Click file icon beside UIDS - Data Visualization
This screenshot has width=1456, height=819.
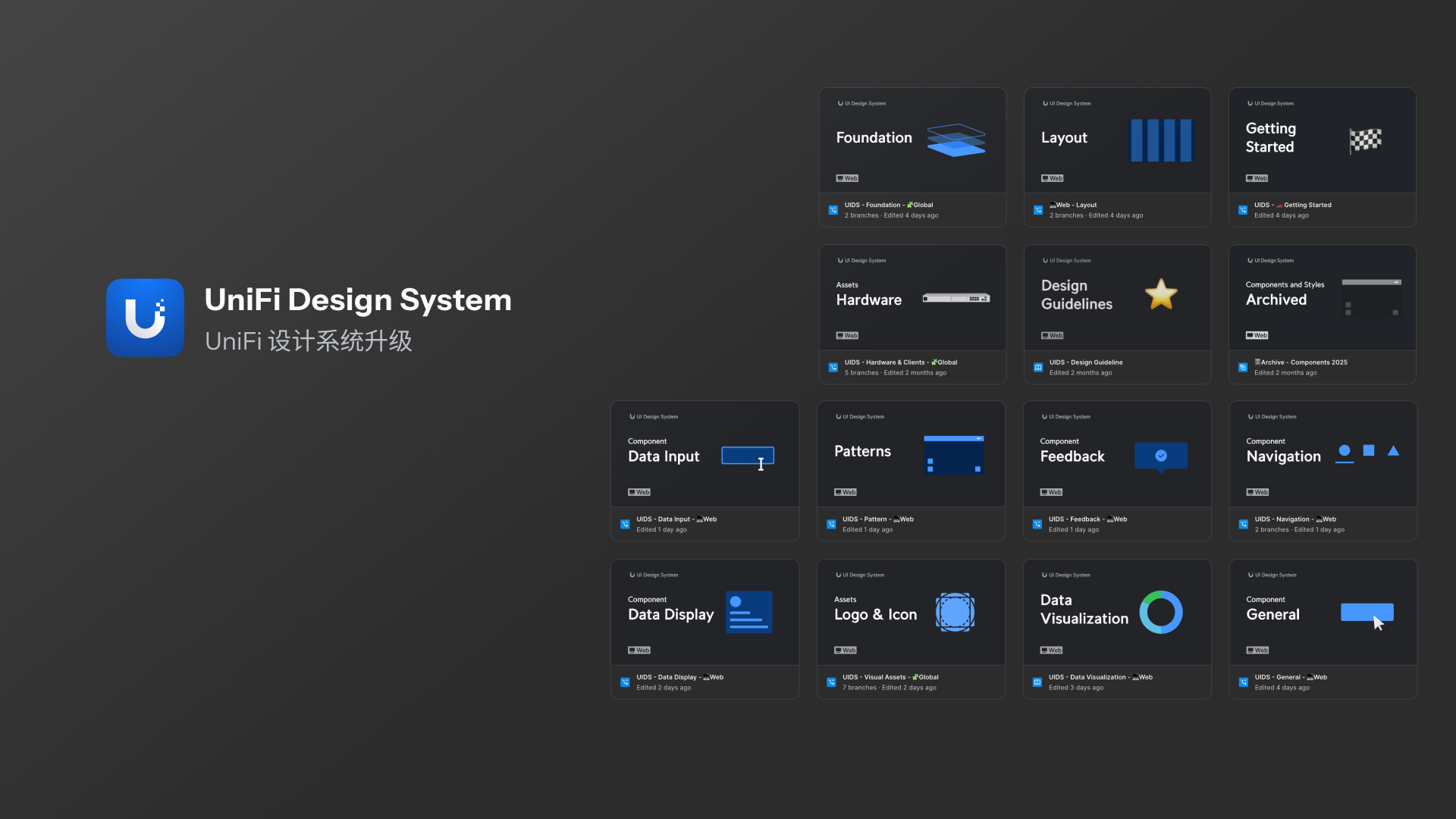[1037, 682]
